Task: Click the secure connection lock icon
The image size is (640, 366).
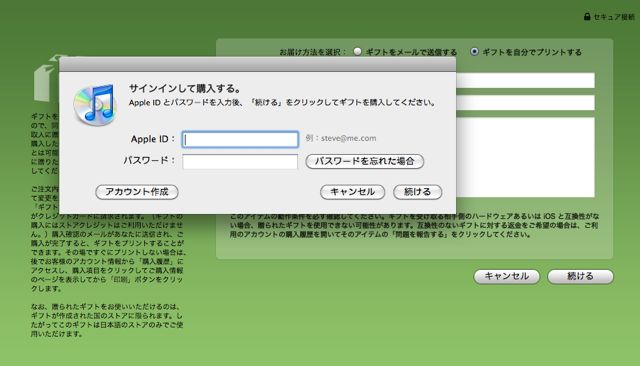Action: point(587,17)
